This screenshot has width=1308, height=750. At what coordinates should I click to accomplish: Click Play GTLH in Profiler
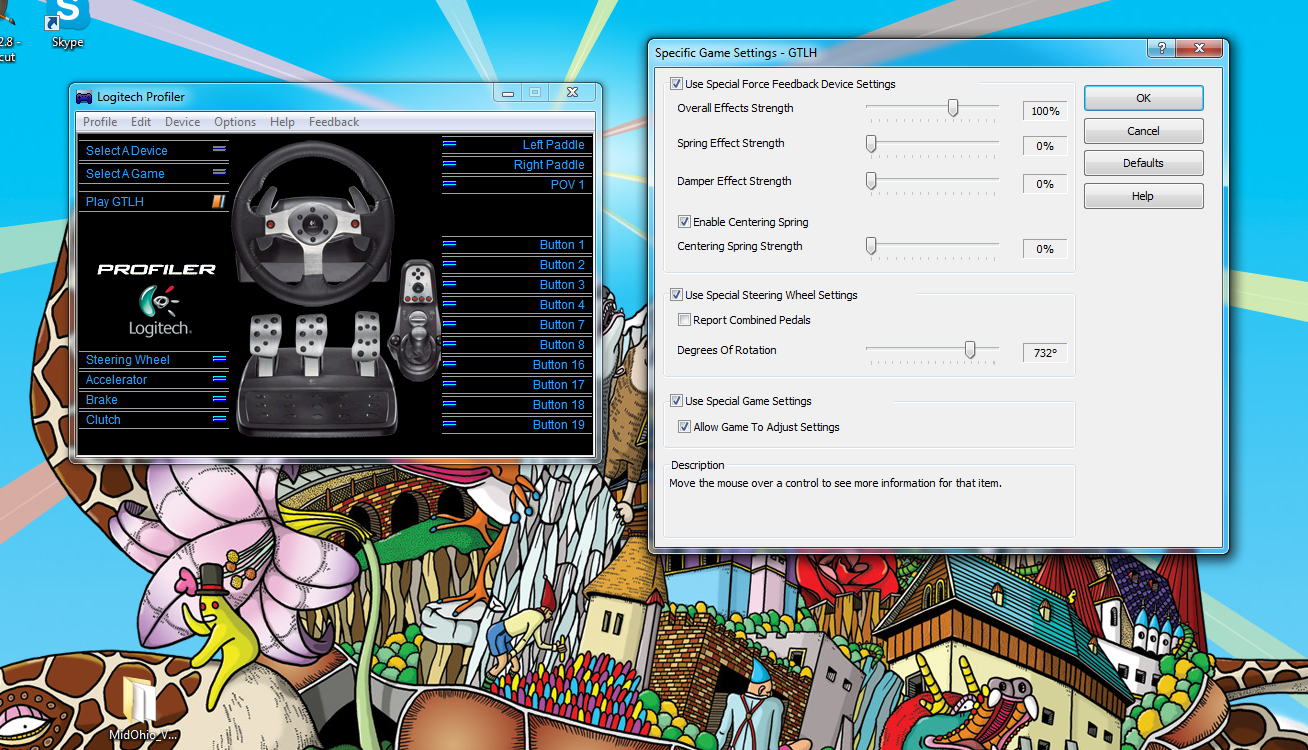point(115,202)
